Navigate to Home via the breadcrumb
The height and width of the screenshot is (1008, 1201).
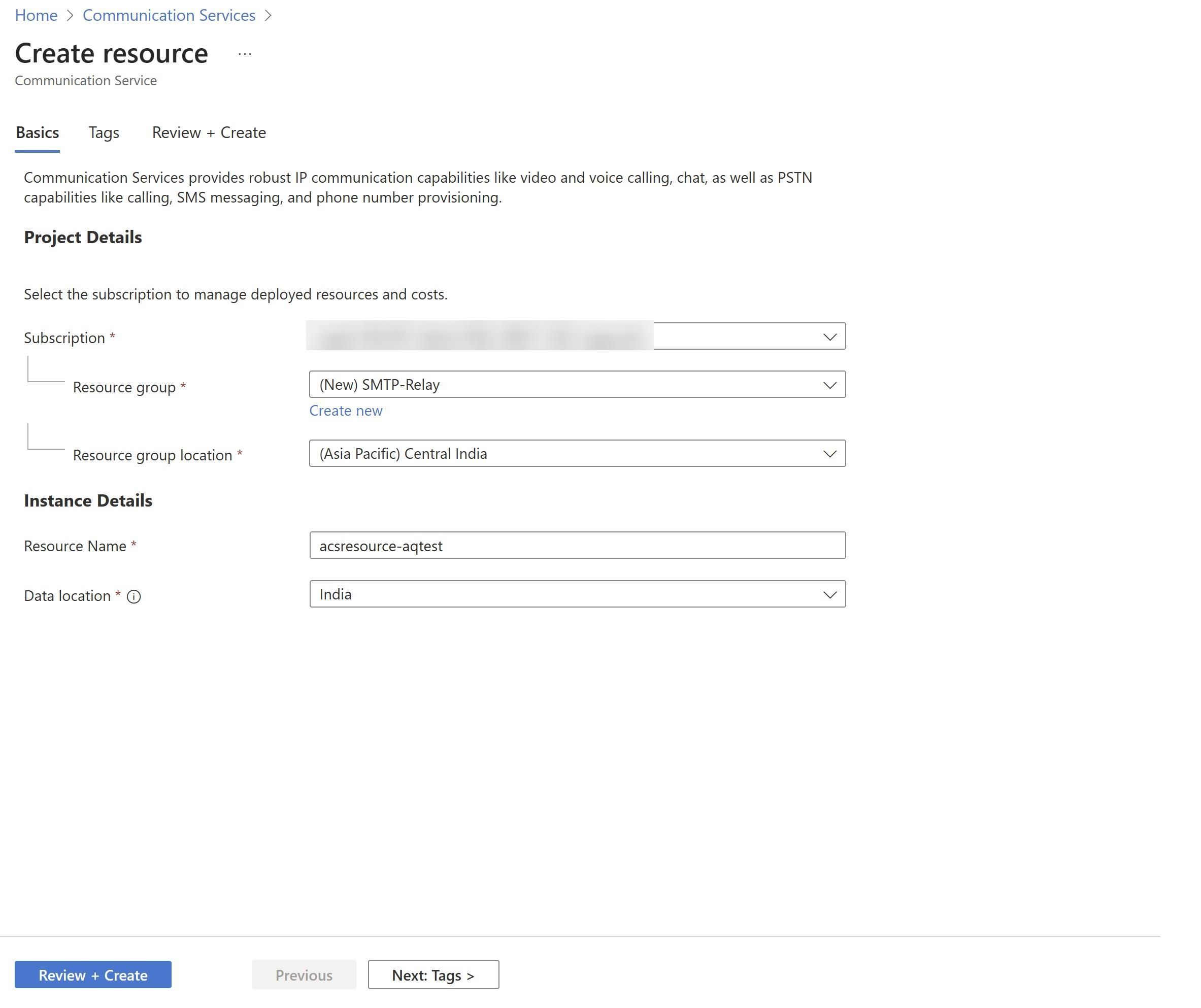(x=36, y=15)
